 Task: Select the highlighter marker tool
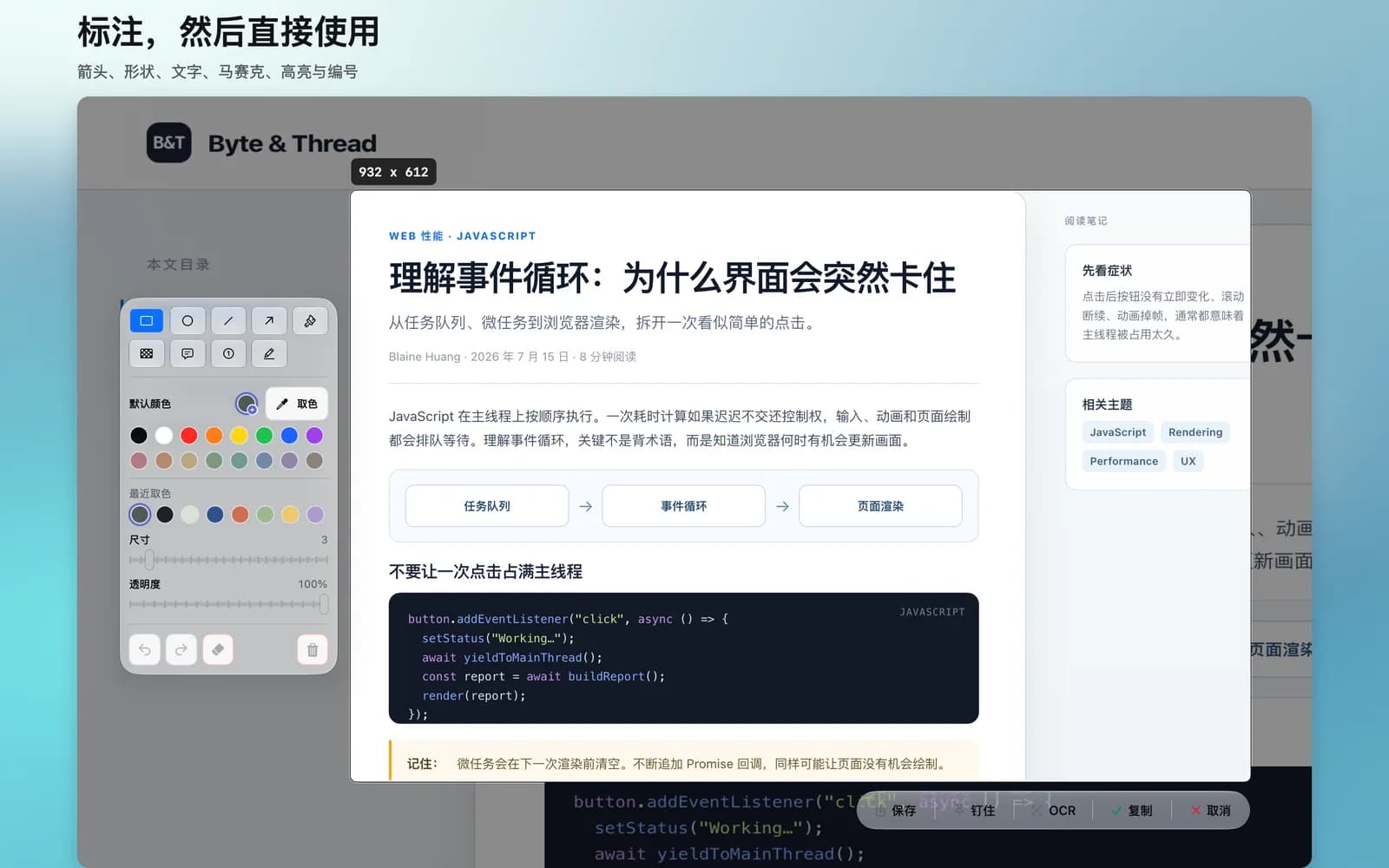tap(310, 321)
